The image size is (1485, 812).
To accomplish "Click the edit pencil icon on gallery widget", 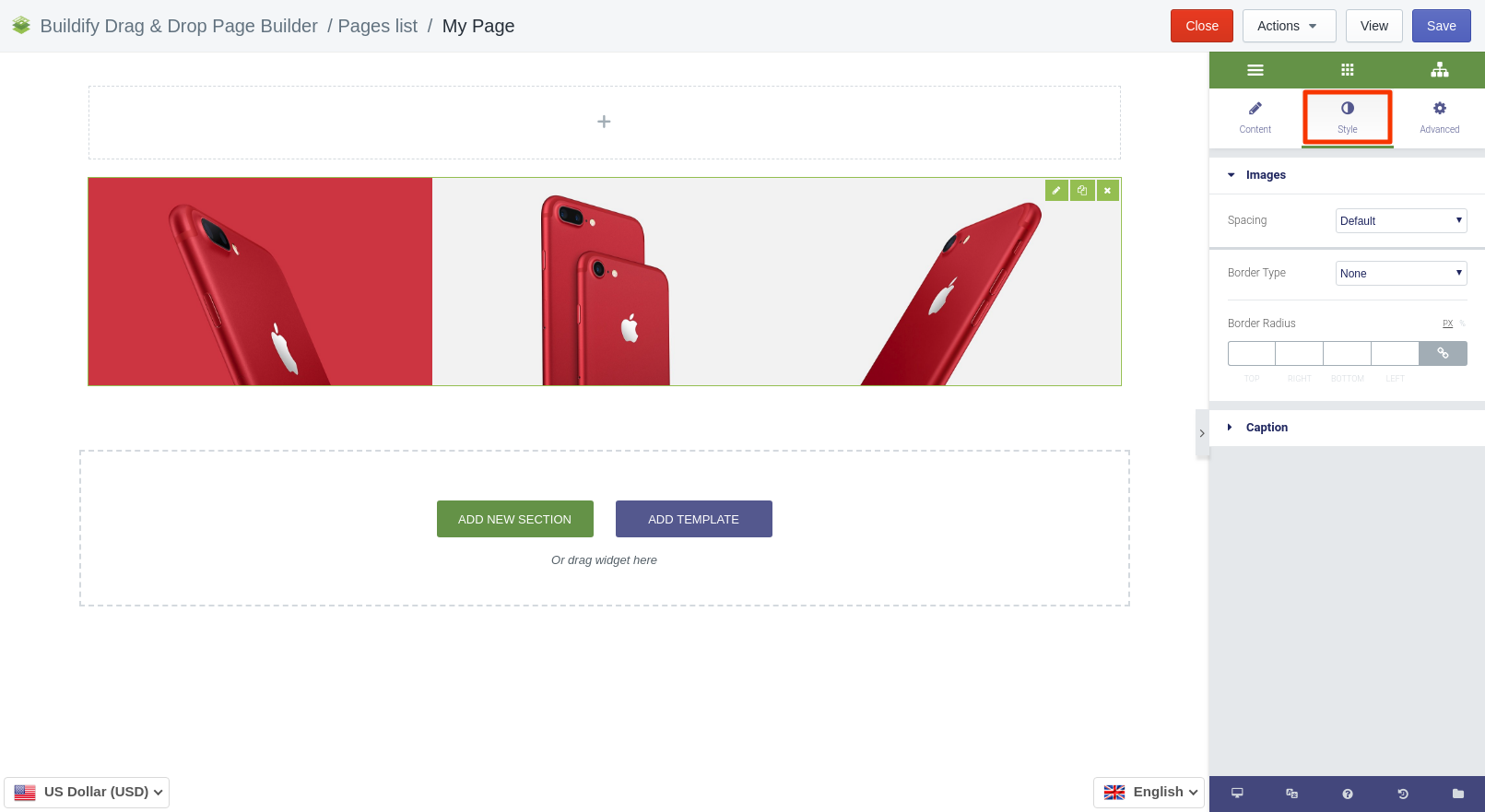I will pos(1056,190).
